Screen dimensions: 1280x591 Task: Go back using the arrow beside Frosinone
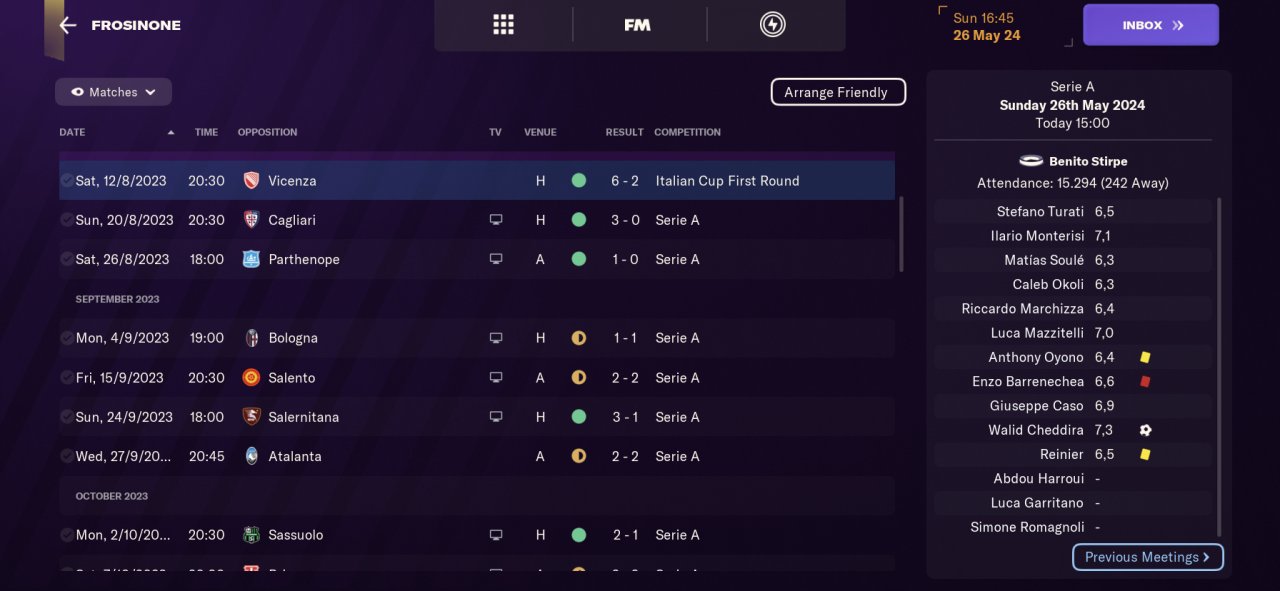point(68,25)
